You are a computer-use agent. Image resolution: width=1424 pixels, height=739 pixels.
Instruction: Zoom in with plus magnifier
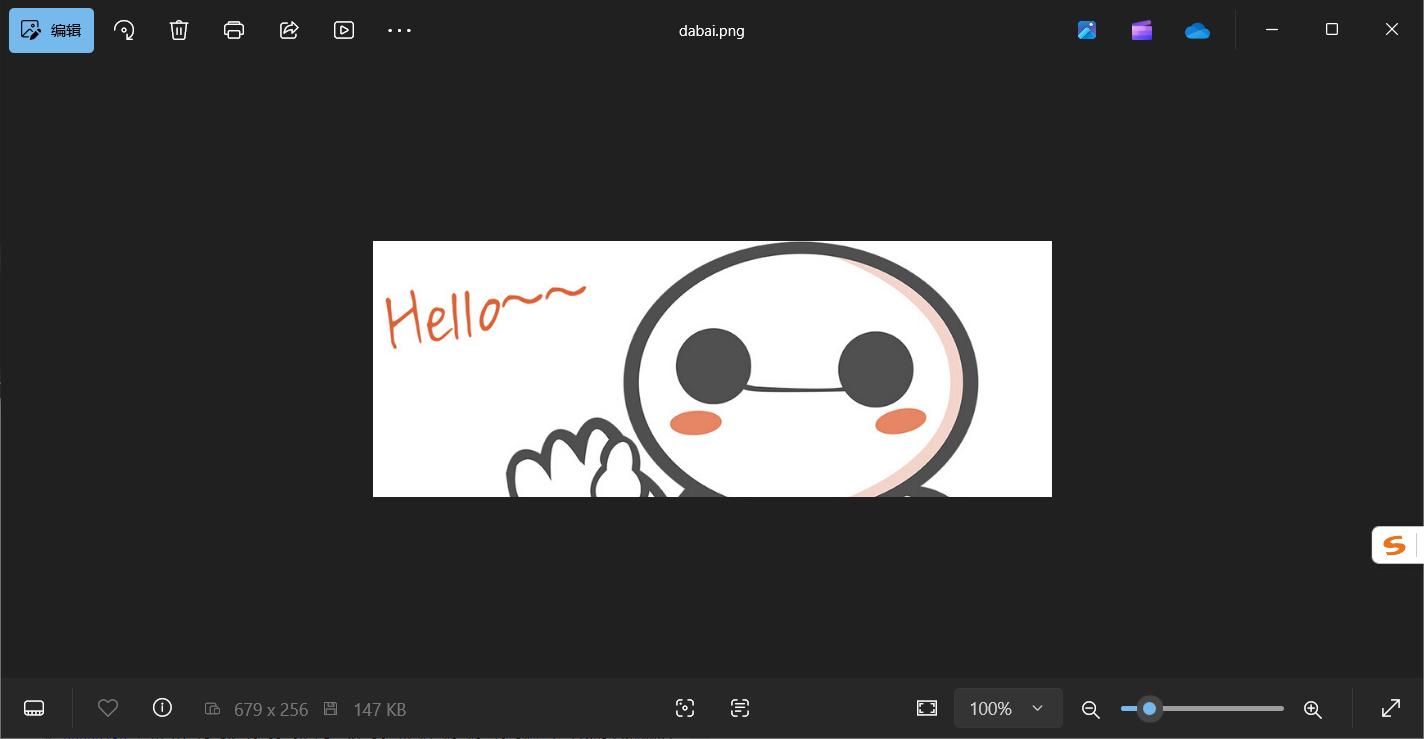click(1313, 709)
